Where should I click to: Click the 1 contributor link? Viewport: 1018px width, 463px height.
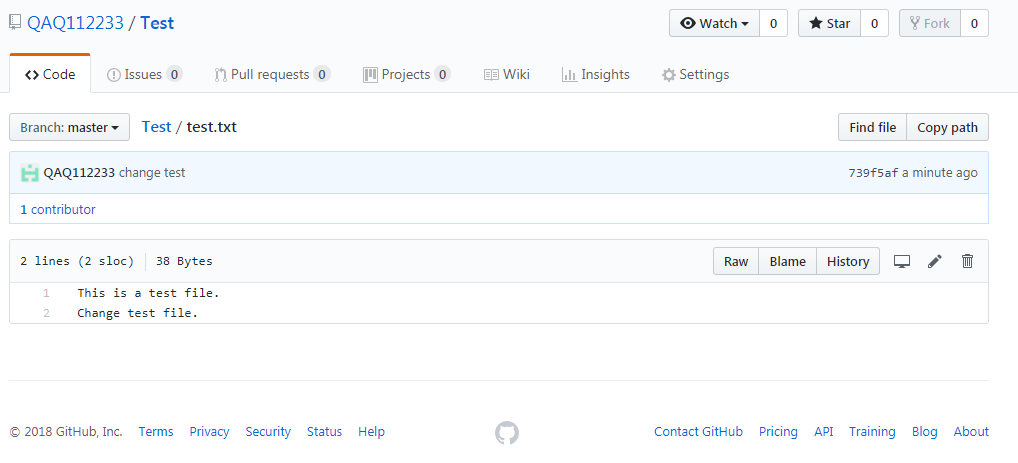click(58, 209)
